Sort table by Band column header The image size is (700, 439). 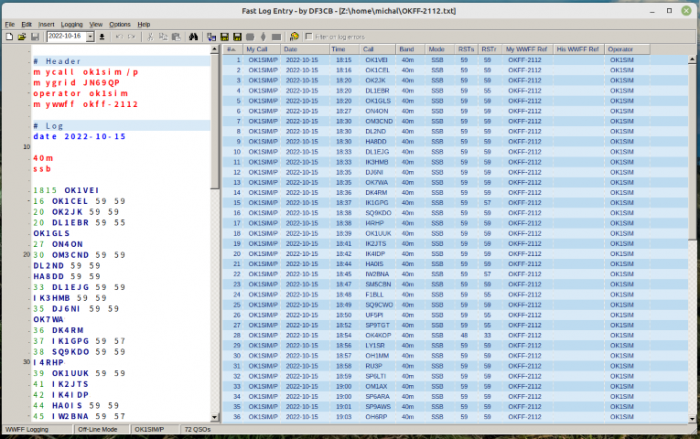pyautogui.click(x=409, y=49)
